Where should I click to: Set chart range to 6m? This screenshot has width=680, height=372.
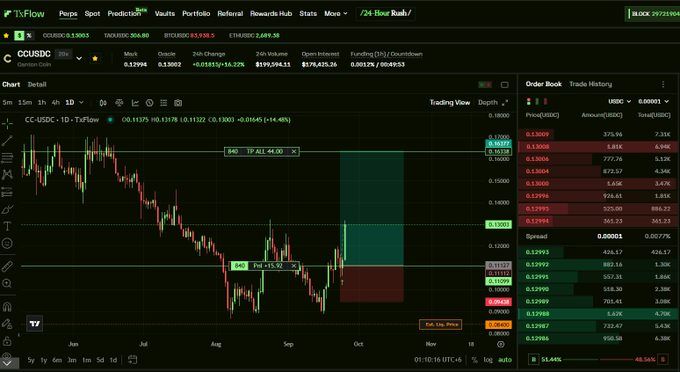57,360
